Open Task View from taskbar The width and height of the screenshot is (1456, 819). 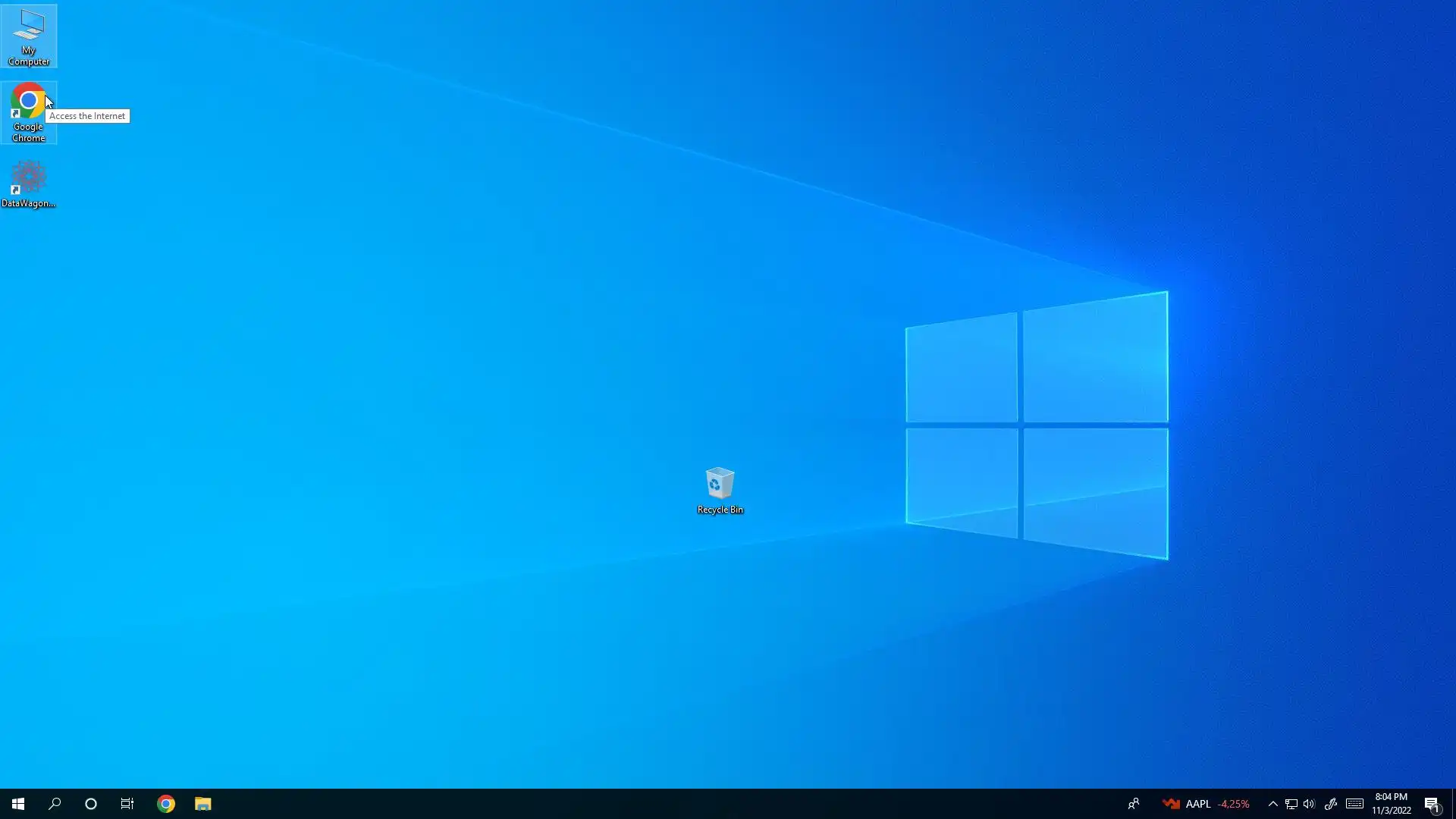click(x=127, y=804)
